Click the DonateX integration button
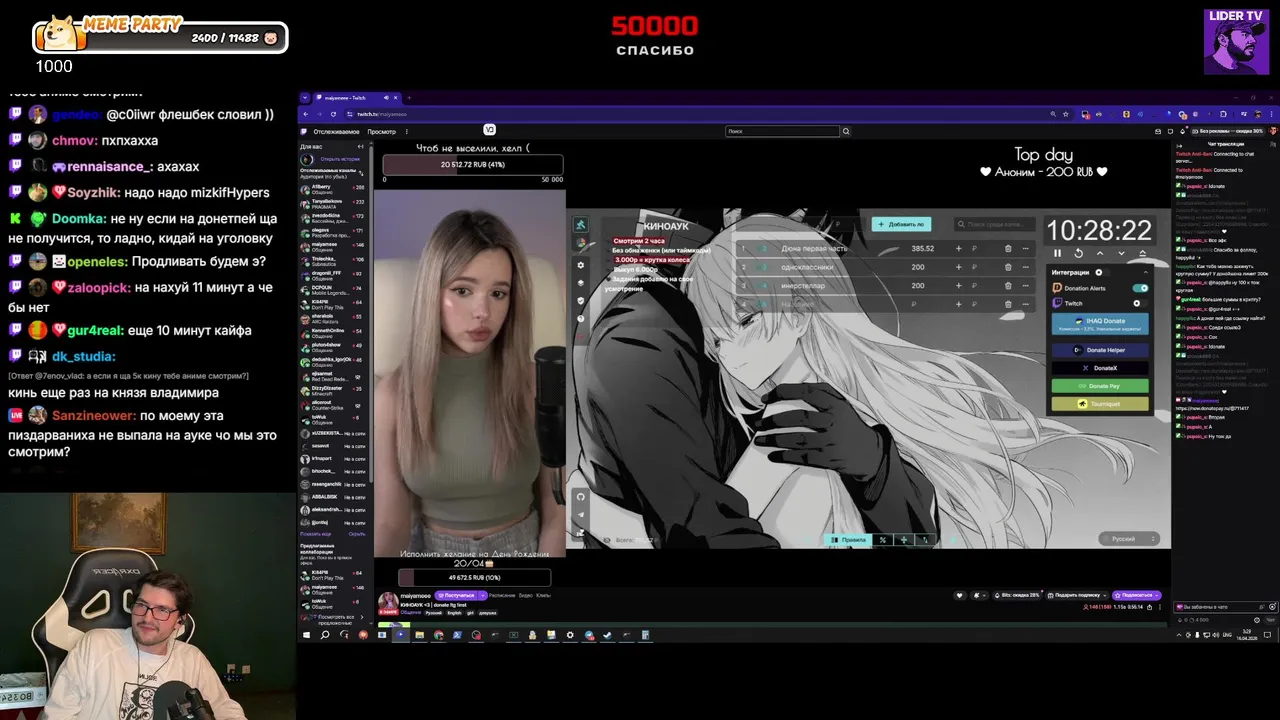Image resolution: width=1280 pixels, height=720 pixels. click(x=1100, y=368)
